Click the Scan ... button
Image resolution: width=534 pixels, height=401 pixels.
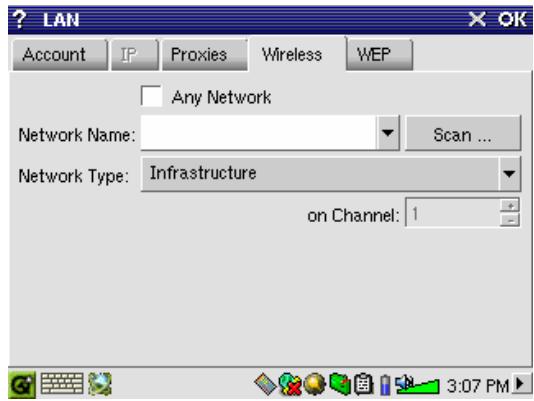(463, 133)
